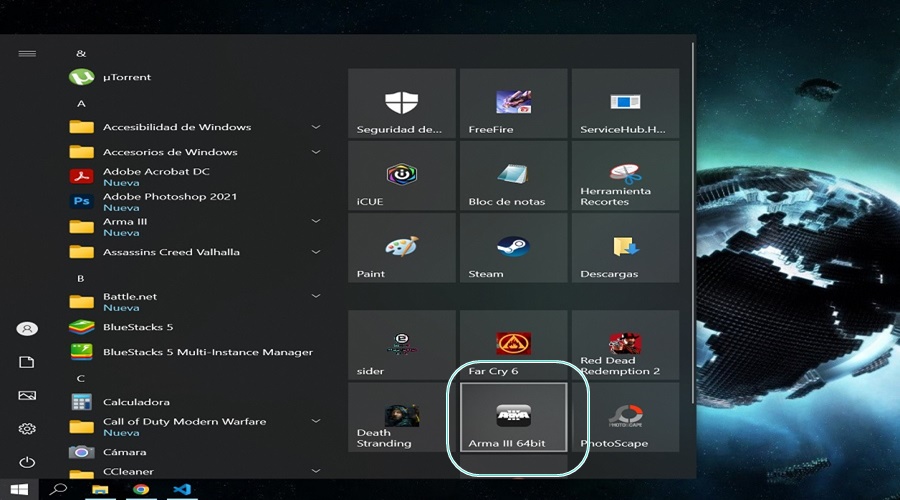Click the B section letter header
This screenshot has width=900, height=500.
(x=80, y=278)
